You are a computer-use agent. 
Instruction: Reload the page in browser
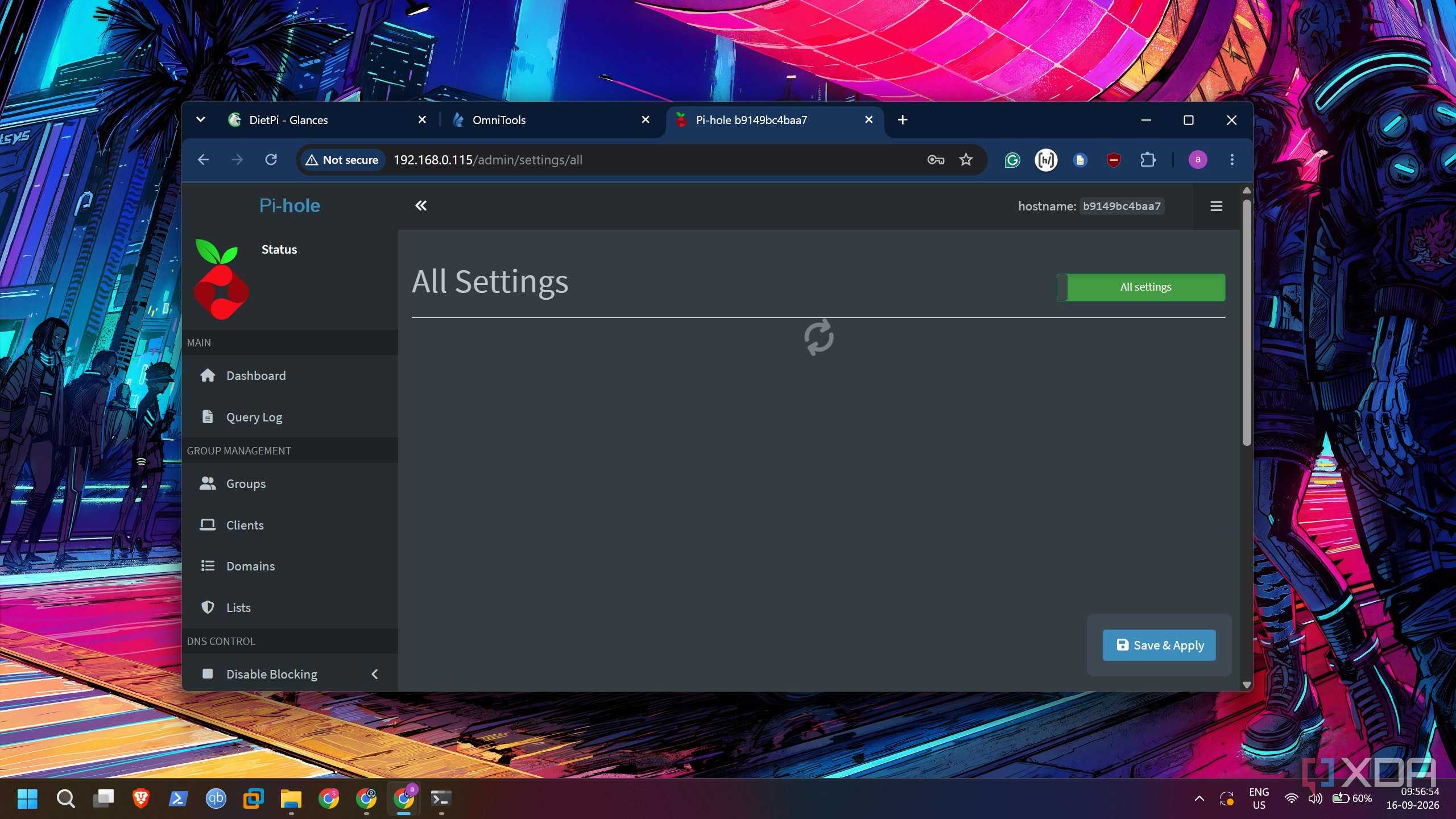(271, 160)
